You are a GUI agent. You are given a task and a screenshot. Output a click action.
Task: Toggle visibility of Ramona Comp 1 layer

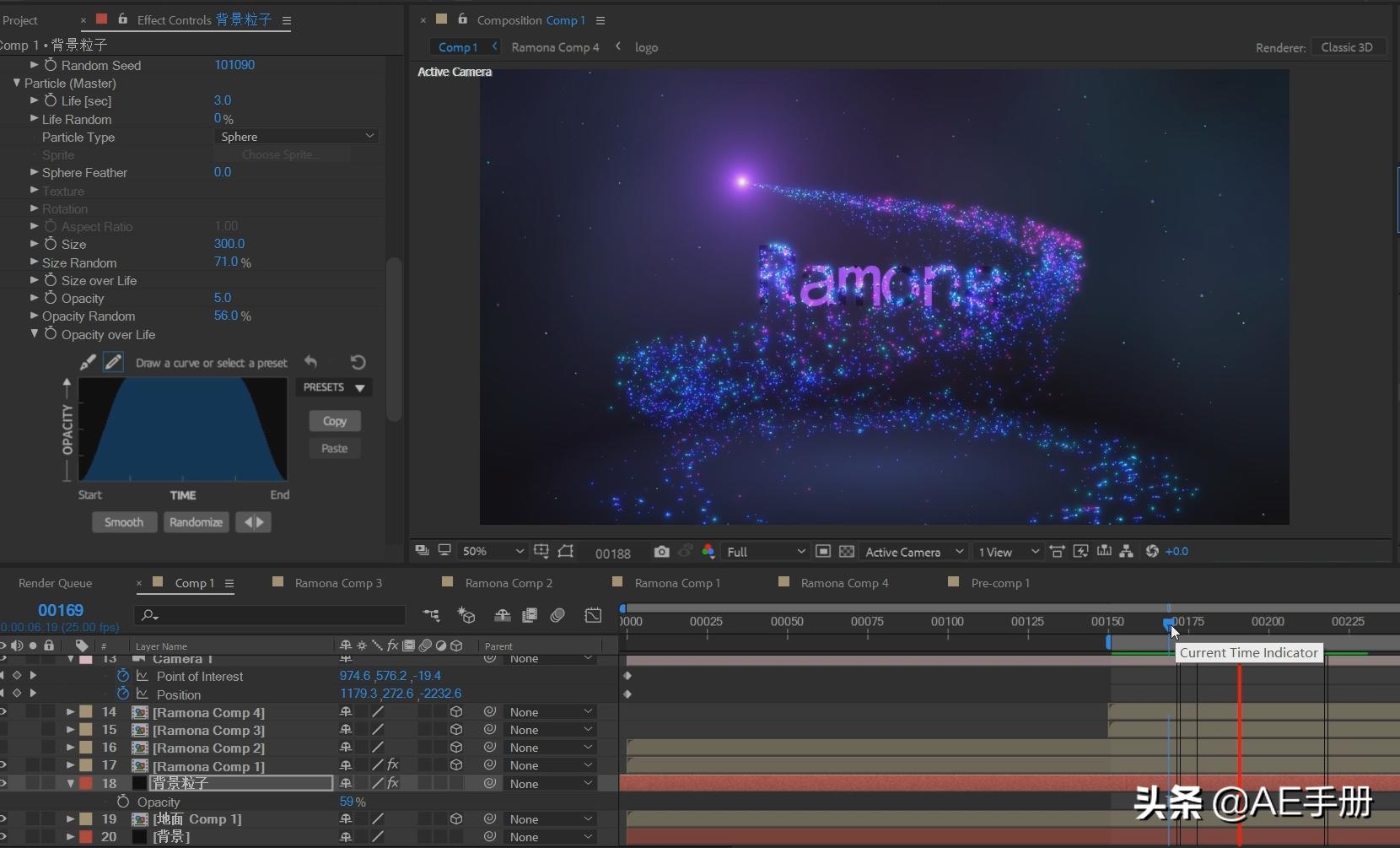pos(3,766)
